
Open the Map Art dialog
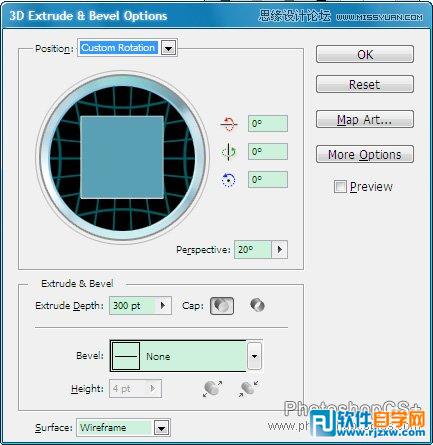coord(365,119)
